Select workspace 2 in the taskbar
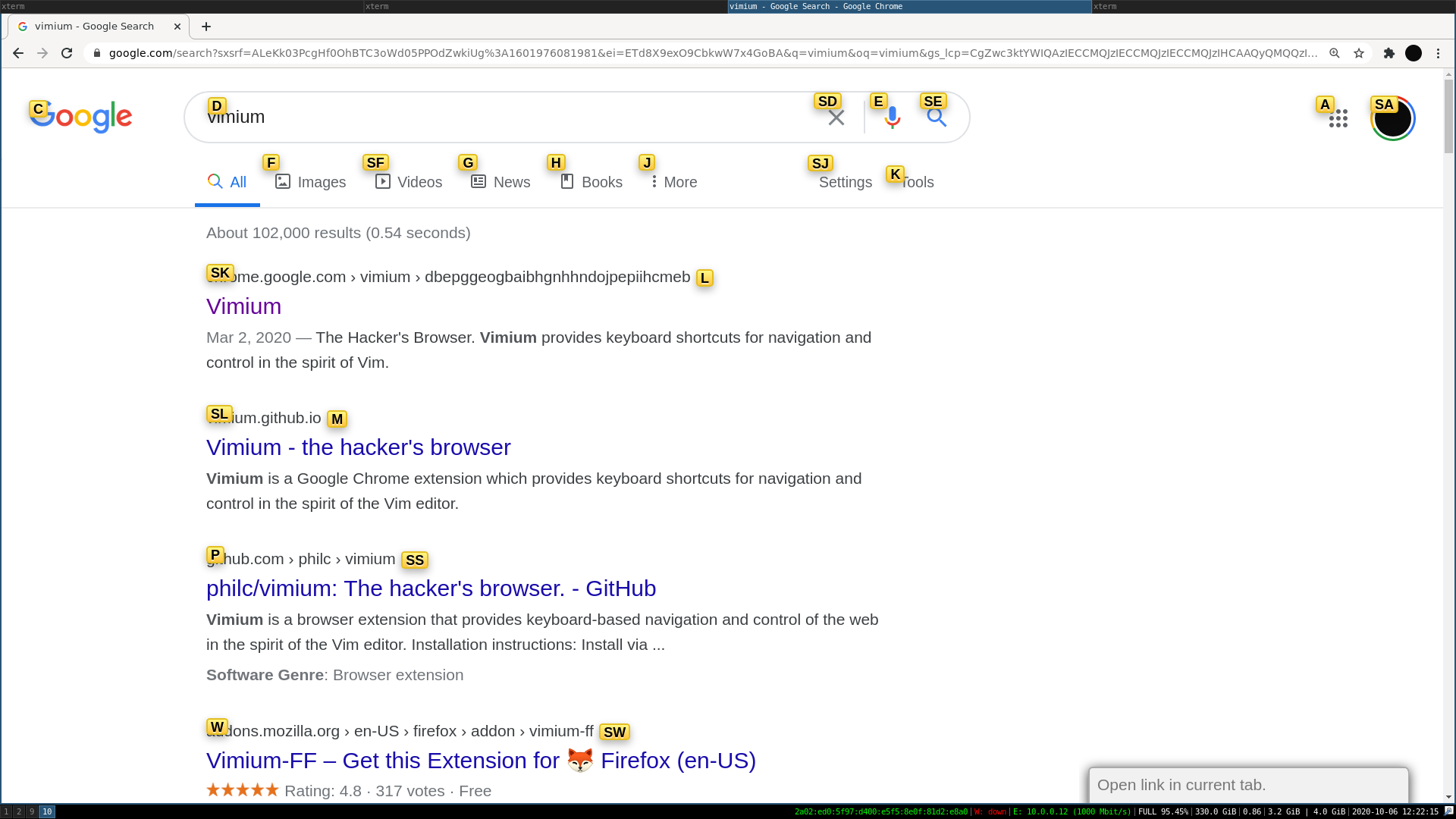Screen dimensions: 1456x819 click(19, 812)
